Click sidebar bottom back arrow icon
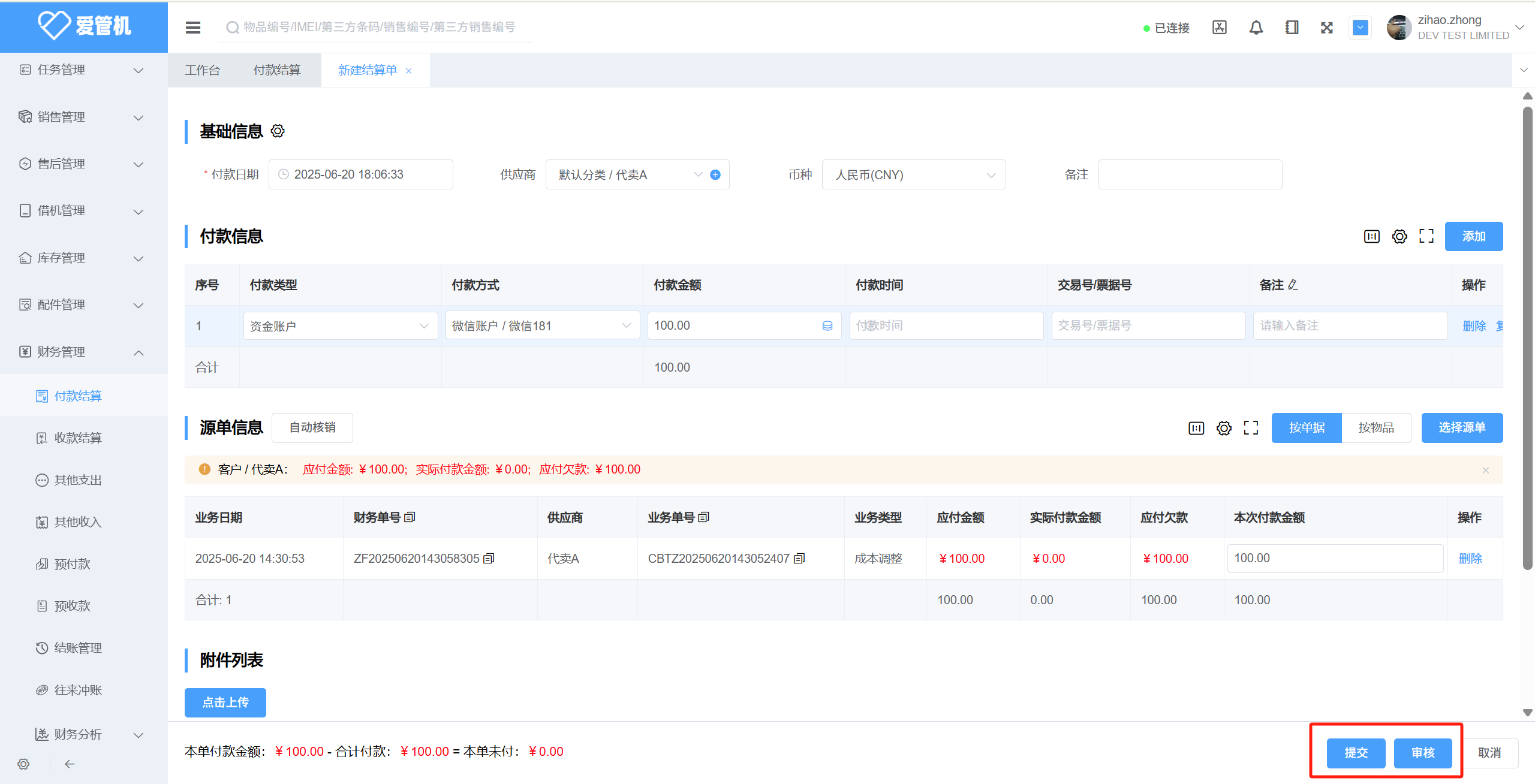The width and height of the screenshot is (1535, 784). [x=70, y=764]
